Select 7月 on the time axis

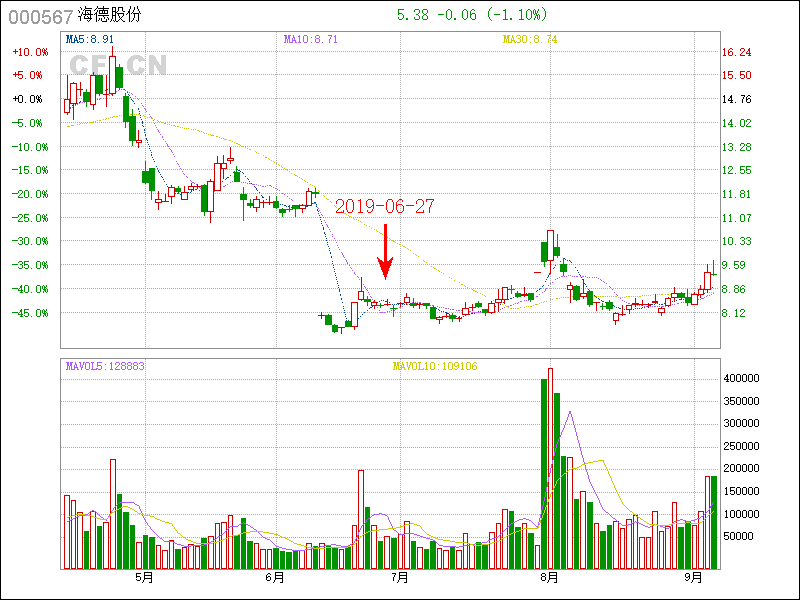click(400, 577)
